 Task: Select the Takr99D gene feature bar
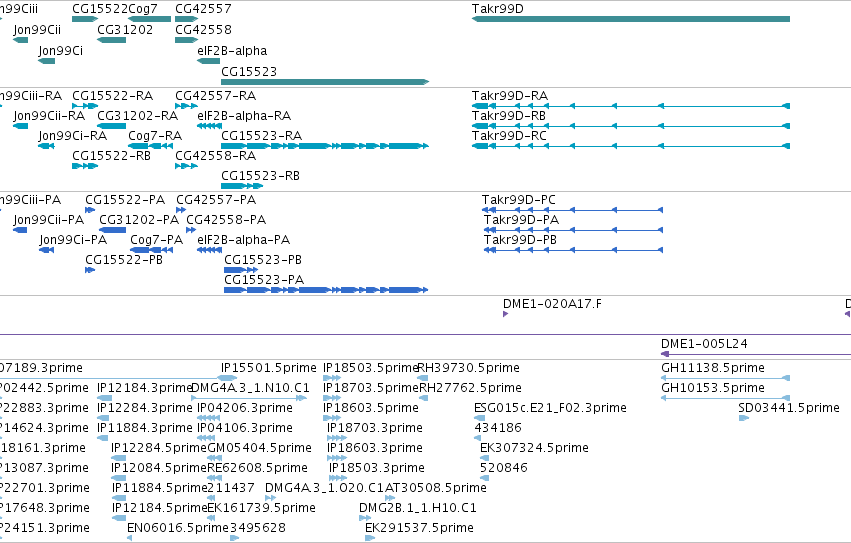(631, 19)
